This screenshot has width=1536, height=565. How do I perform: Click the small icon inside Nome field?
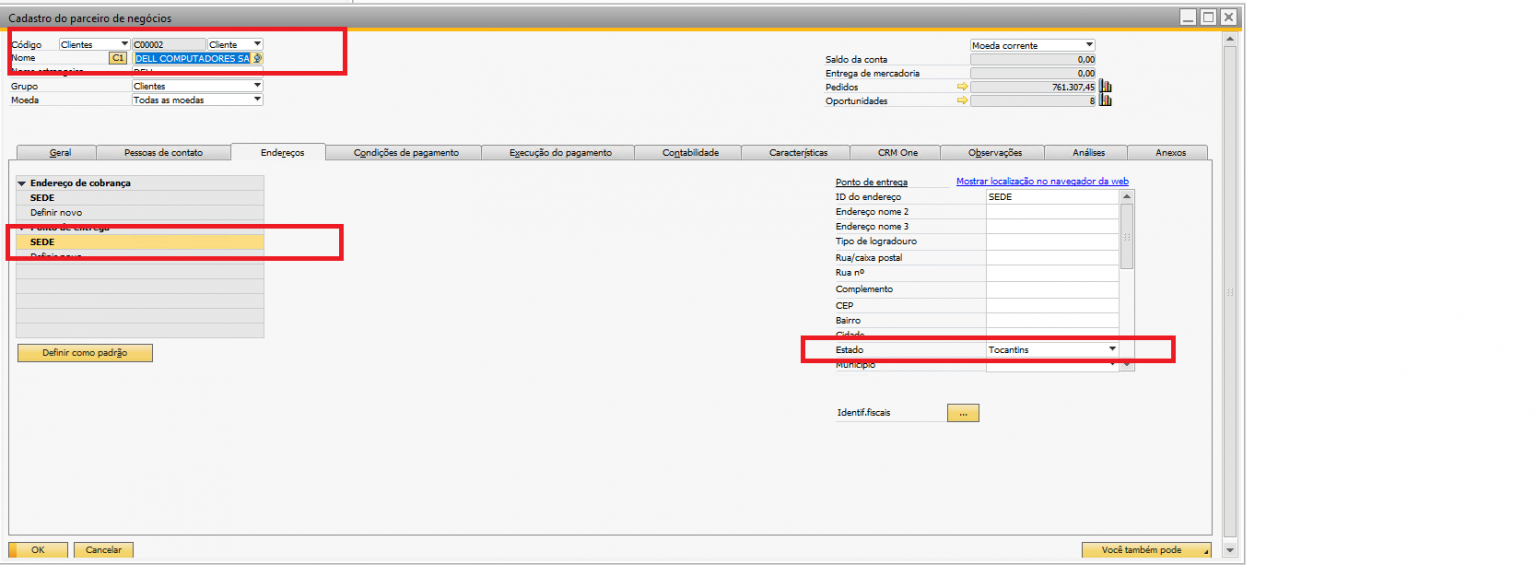[x=257, y=58]
